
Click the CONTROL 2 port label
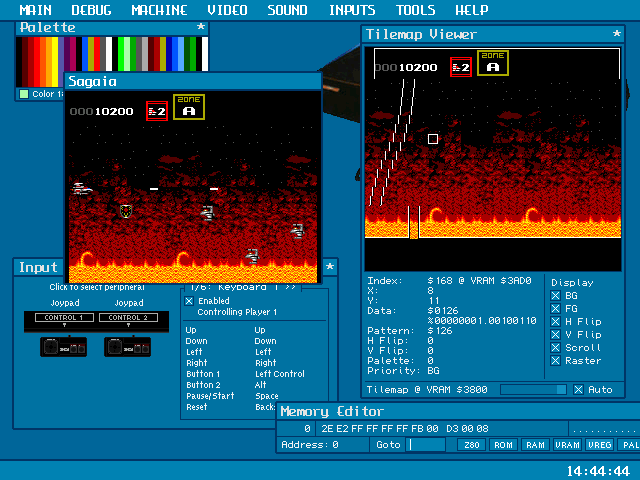128,317
